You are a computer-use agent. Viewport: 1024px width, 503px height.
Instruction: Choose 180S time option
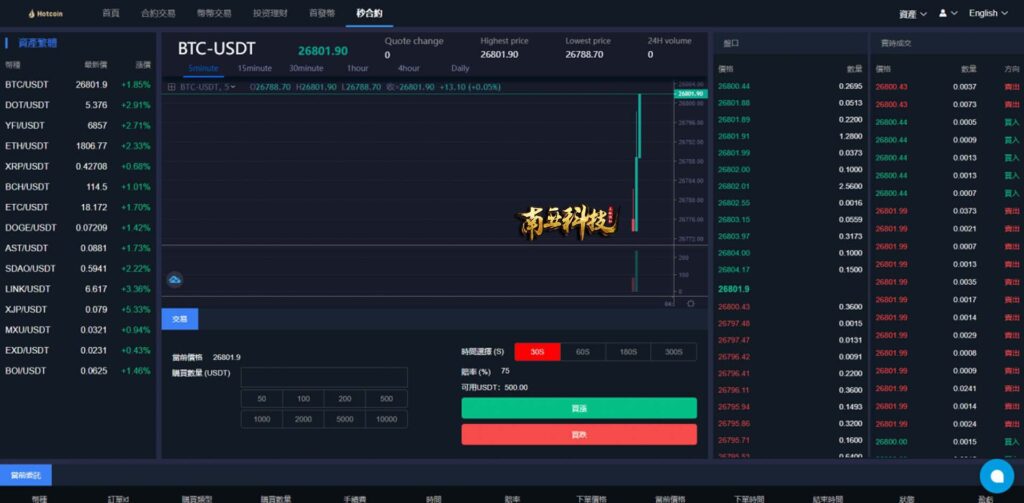[x=628, y=351]
